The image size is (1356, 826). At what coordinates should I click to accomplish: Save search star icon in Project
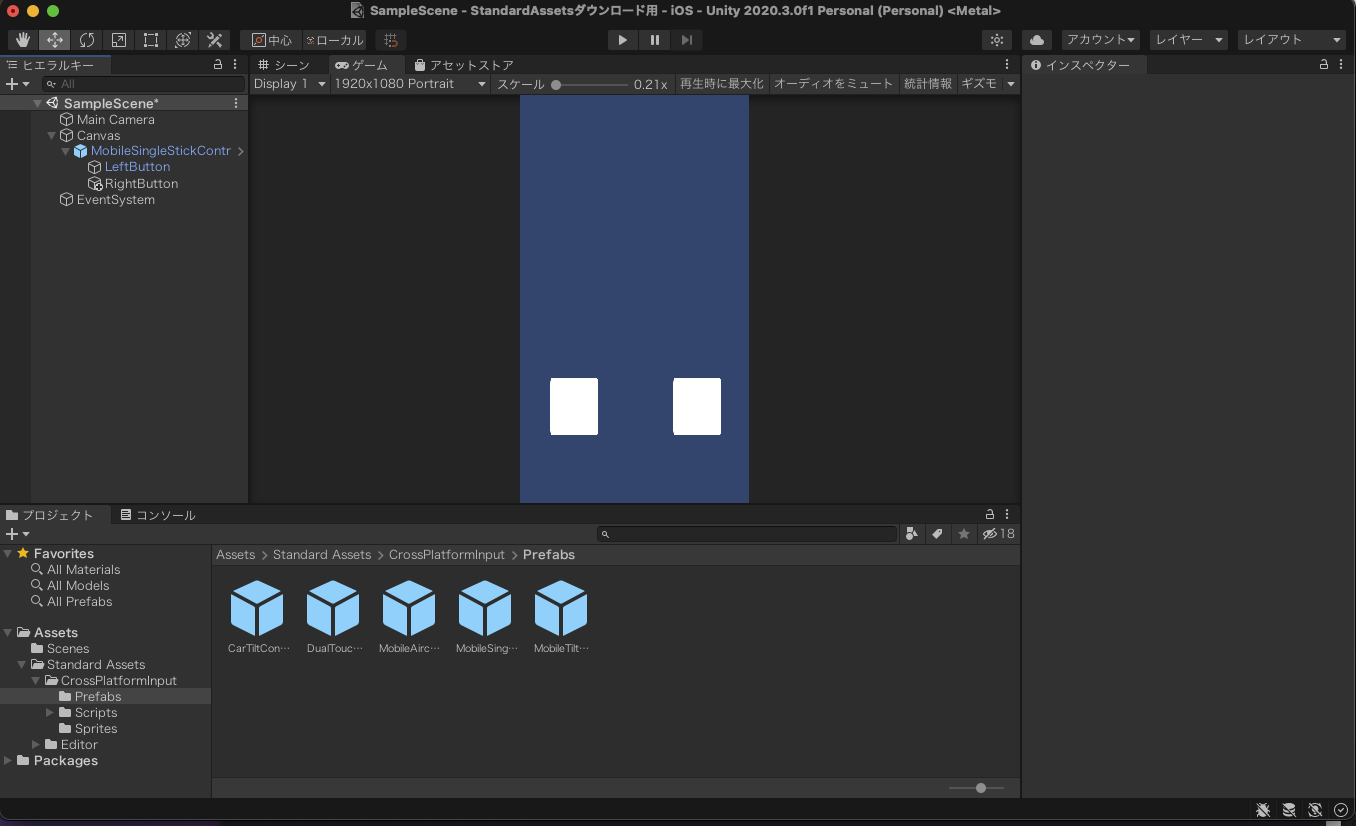(964, 534)
